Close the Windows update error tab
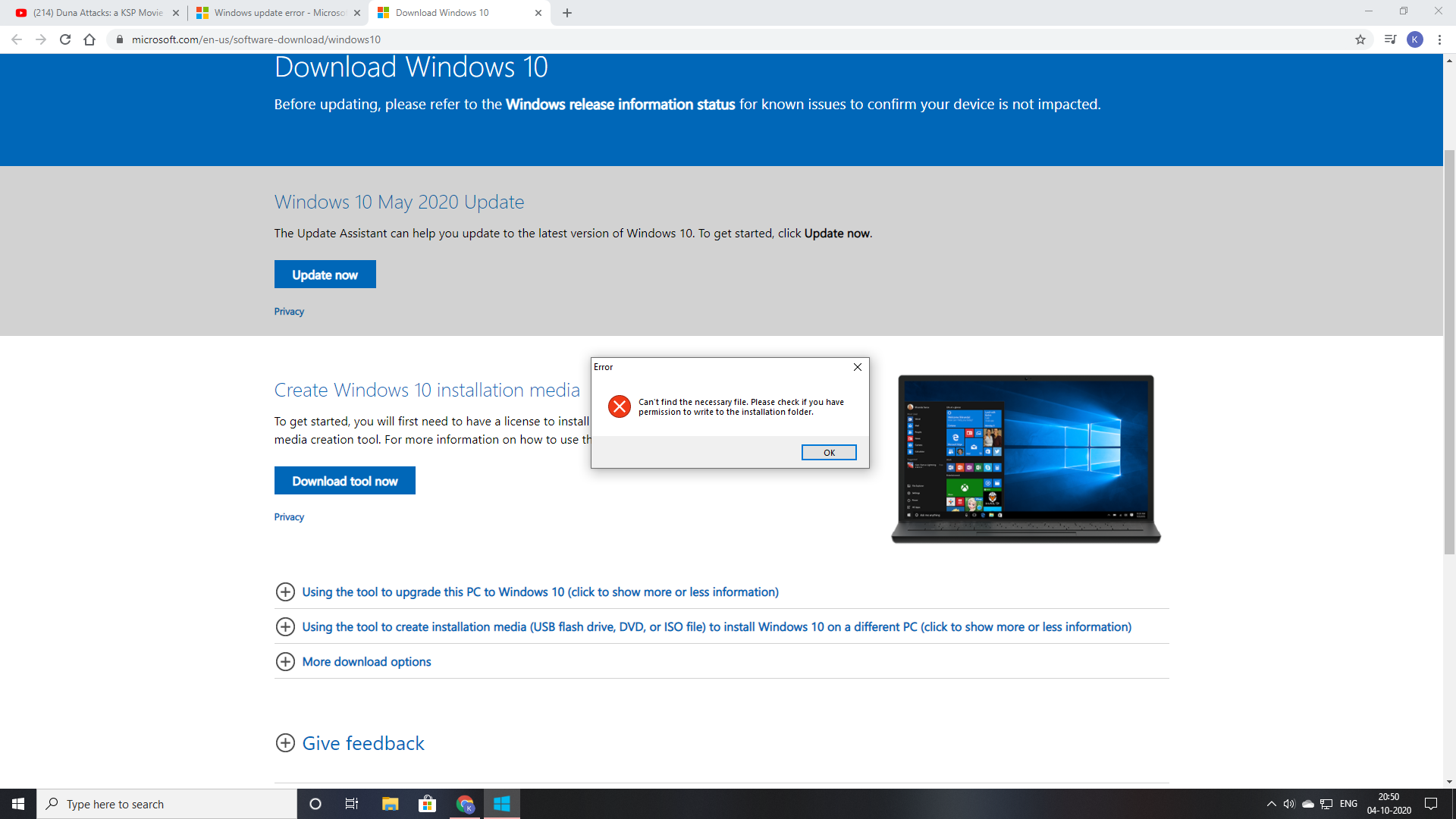Screen dimensions: 1456x819 coord(357,13)
